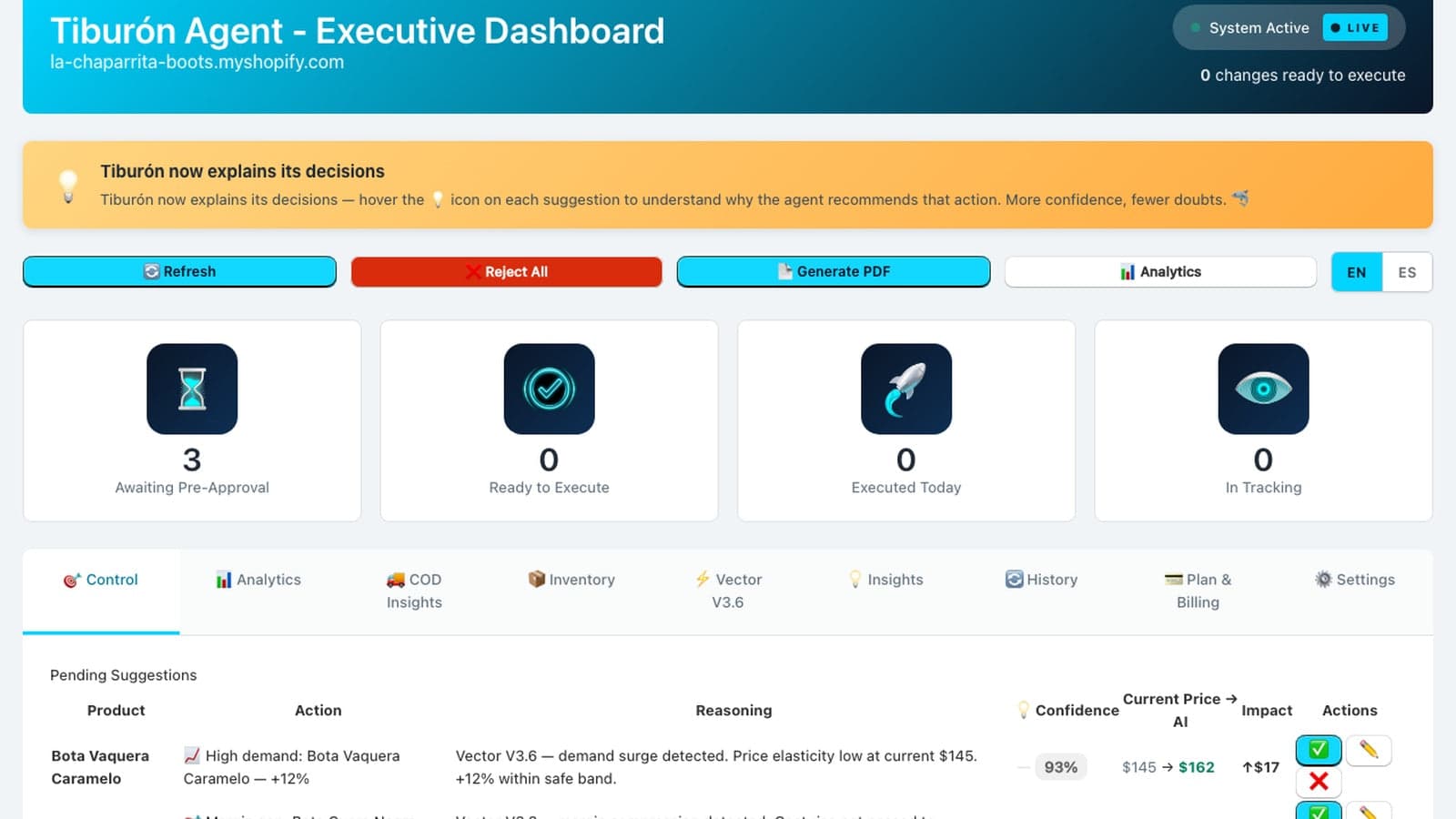
Task: Approve the Bota Vaquera Caramelo suggestion
Action: 1319,750
